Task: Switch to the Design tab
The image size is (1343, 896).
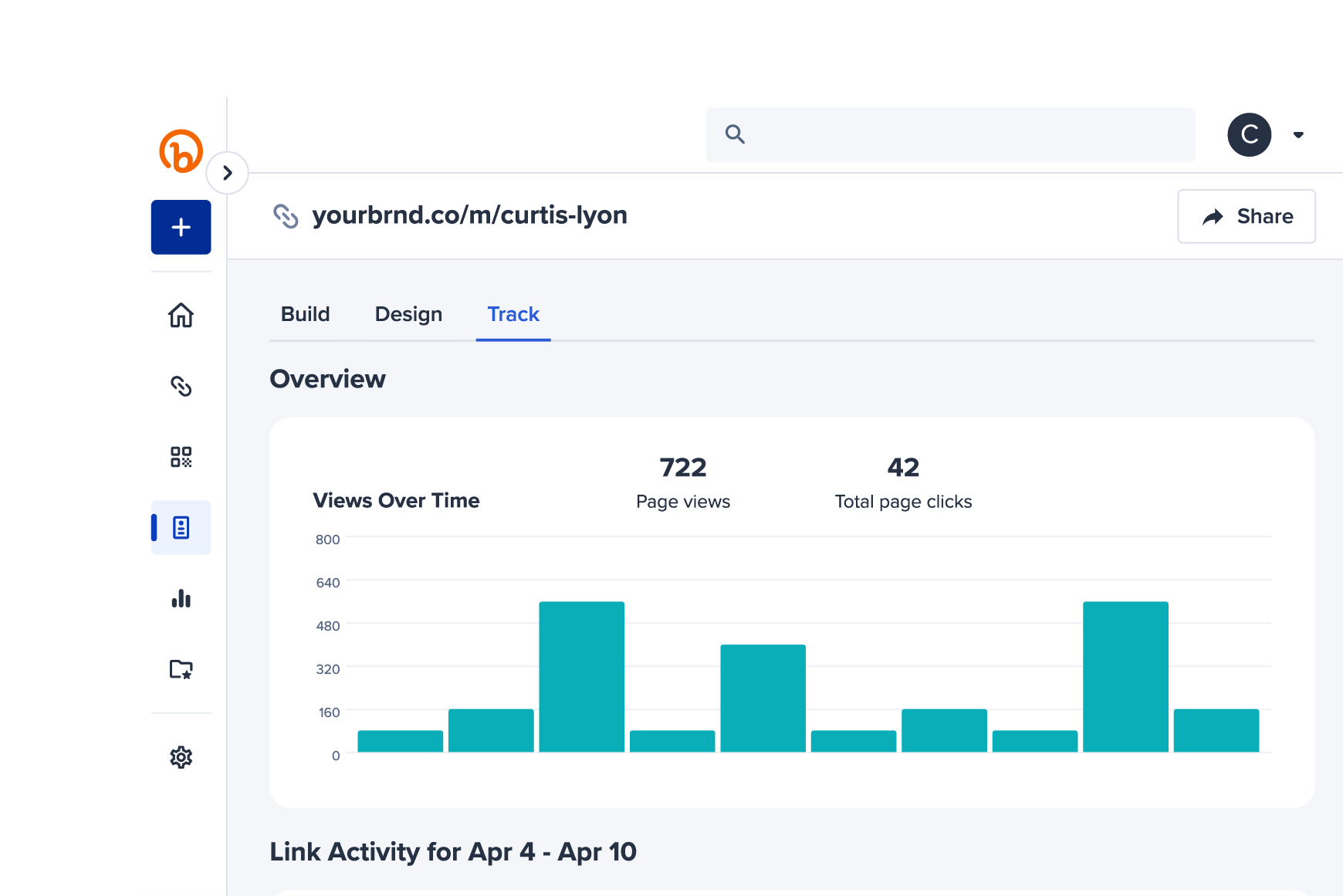Action: pos(408,314)
